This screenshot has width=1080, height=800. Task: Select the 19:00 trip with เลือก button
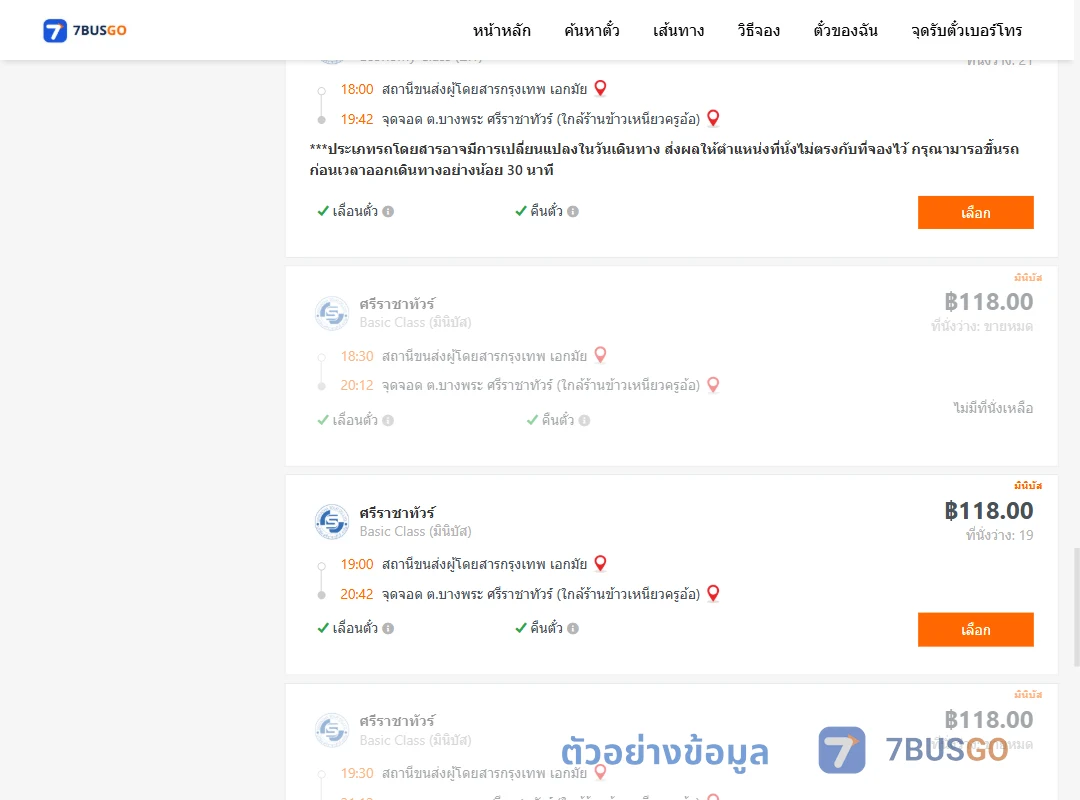click(975, 629)
